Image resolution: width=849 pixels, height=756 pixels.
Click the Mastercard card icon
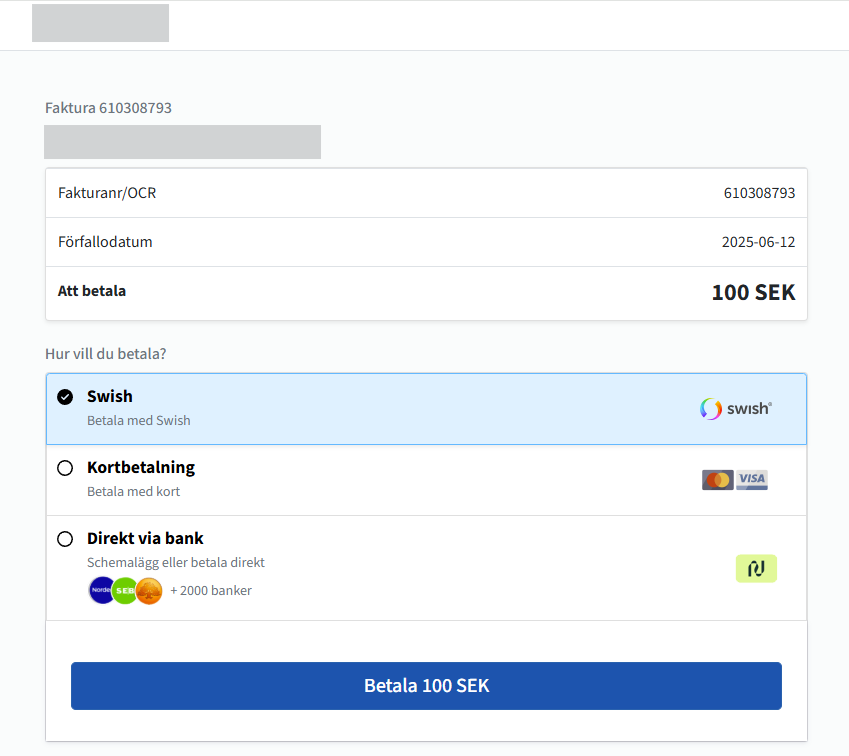coord(717,480)
